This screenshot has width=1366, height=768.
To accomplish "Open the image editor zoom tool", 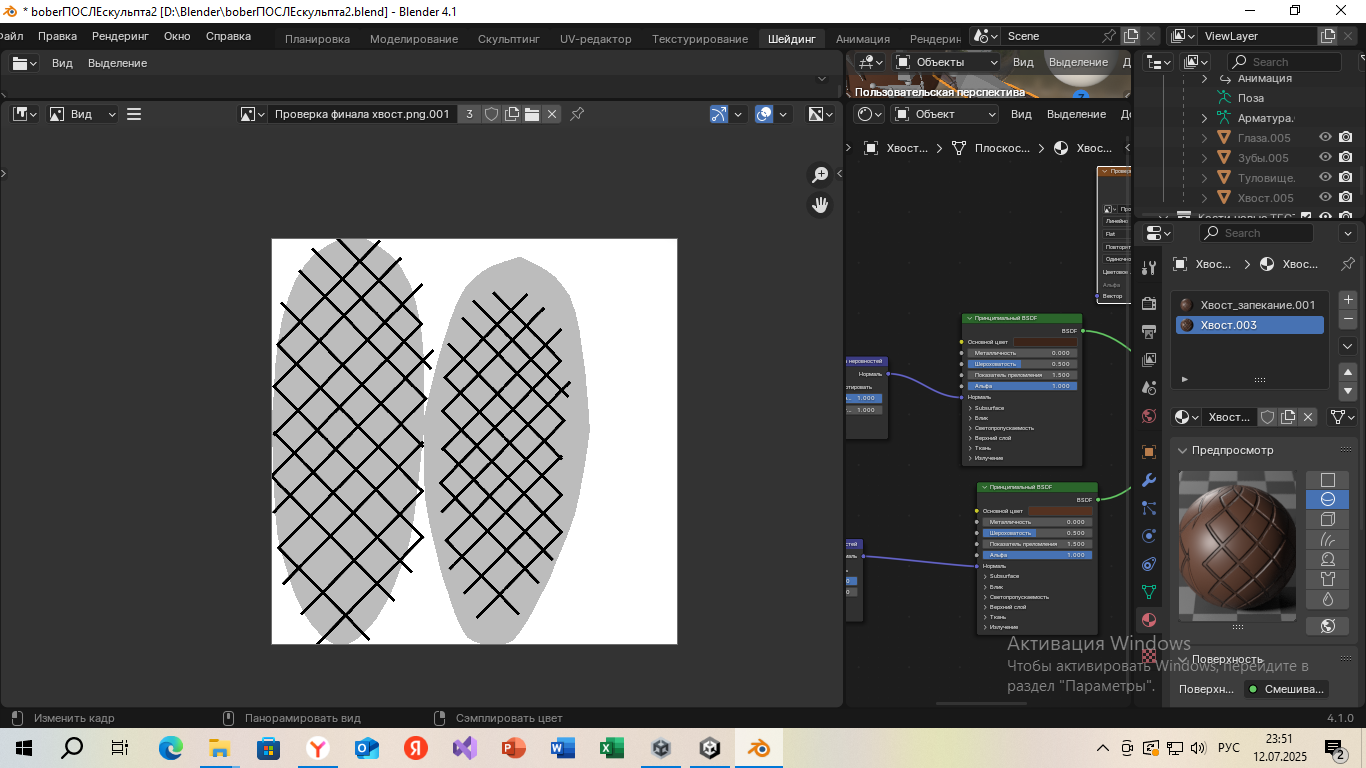I will tap(820, 175).
